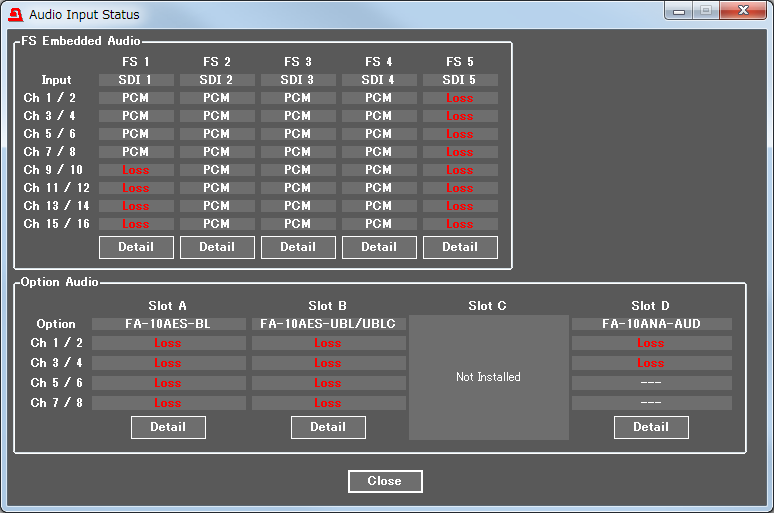
Task: Select the FA-10ANA-AUD option field in Slot D
Action: [651, 324]
